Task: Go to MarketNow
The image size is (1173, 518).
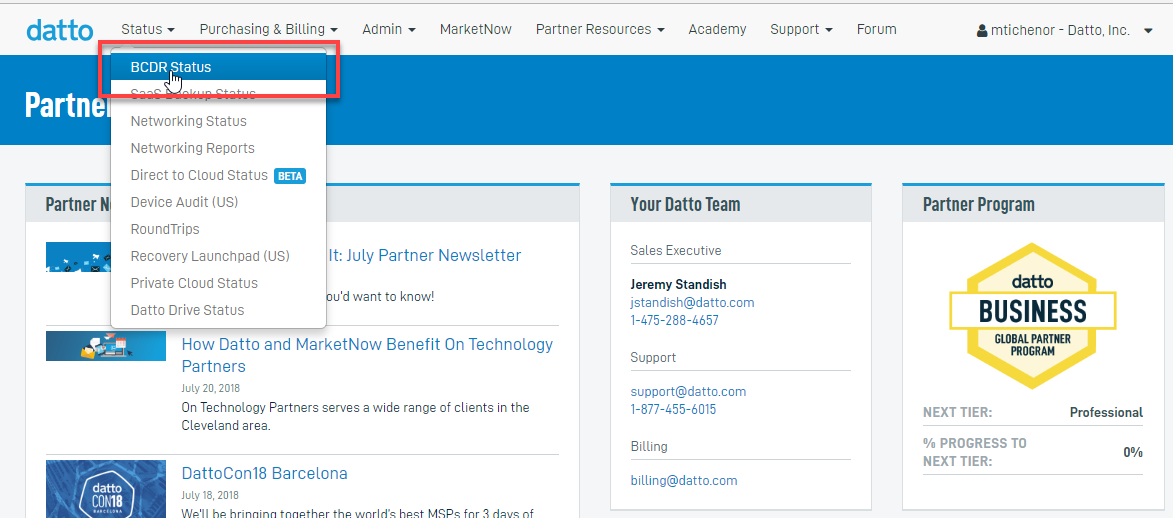Action: (476, 29)
